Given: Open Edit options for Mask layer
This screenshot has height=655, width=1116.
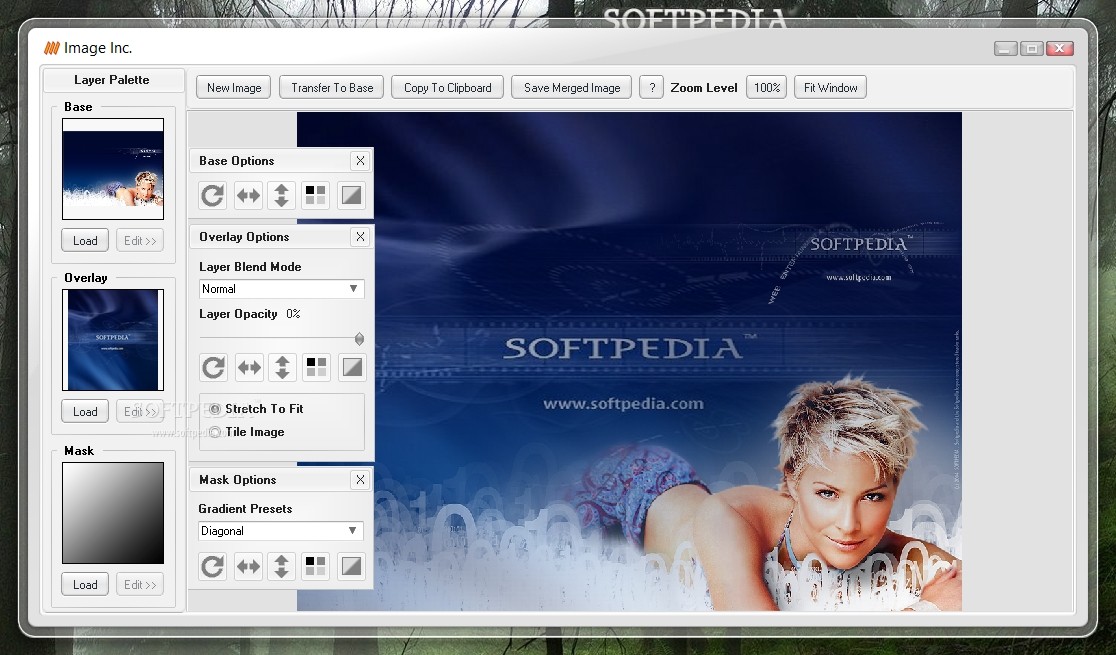Looking at the screenshot, I should point(140,585).
